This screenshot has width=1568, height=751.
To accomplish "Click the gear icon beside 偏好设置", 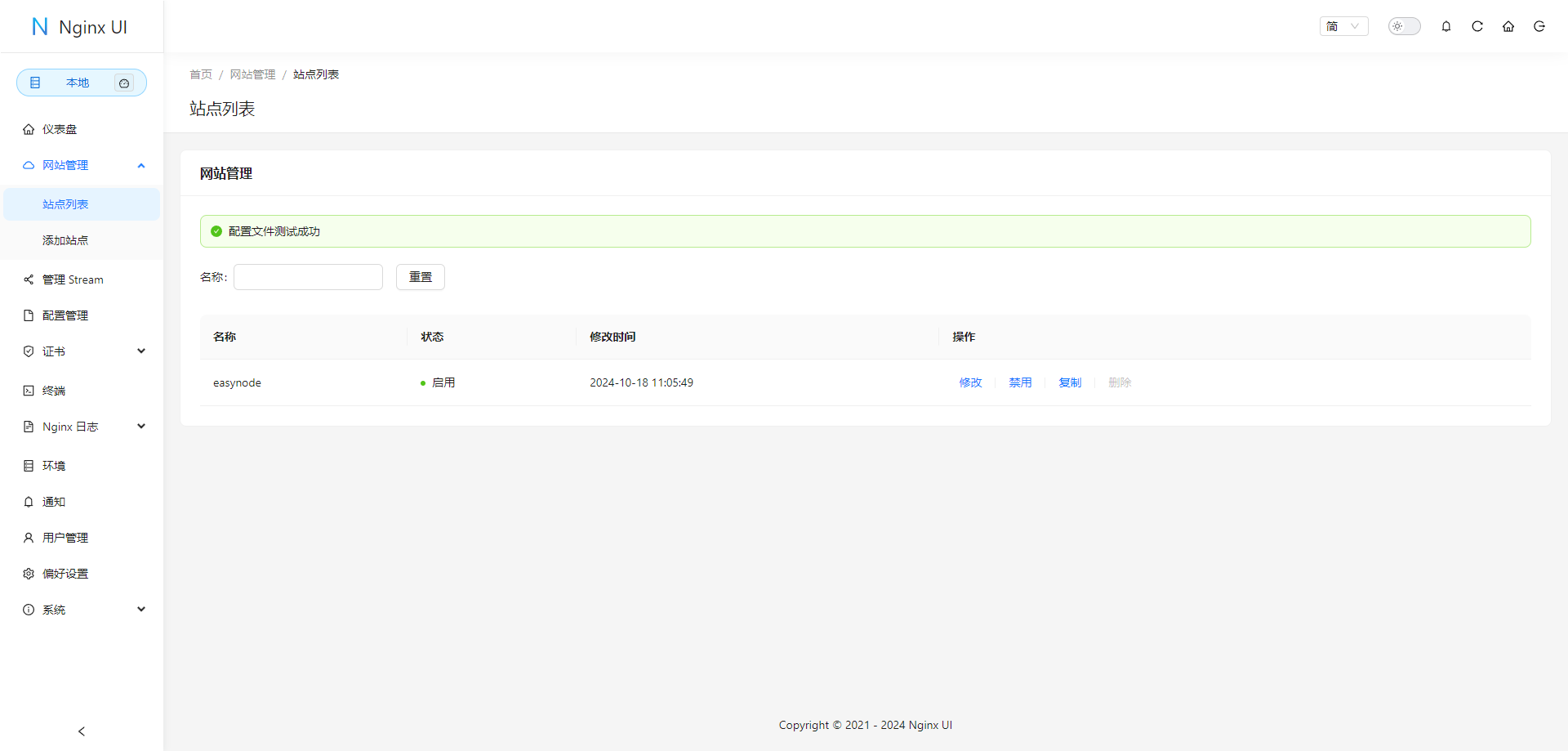I will coord(29,574).
